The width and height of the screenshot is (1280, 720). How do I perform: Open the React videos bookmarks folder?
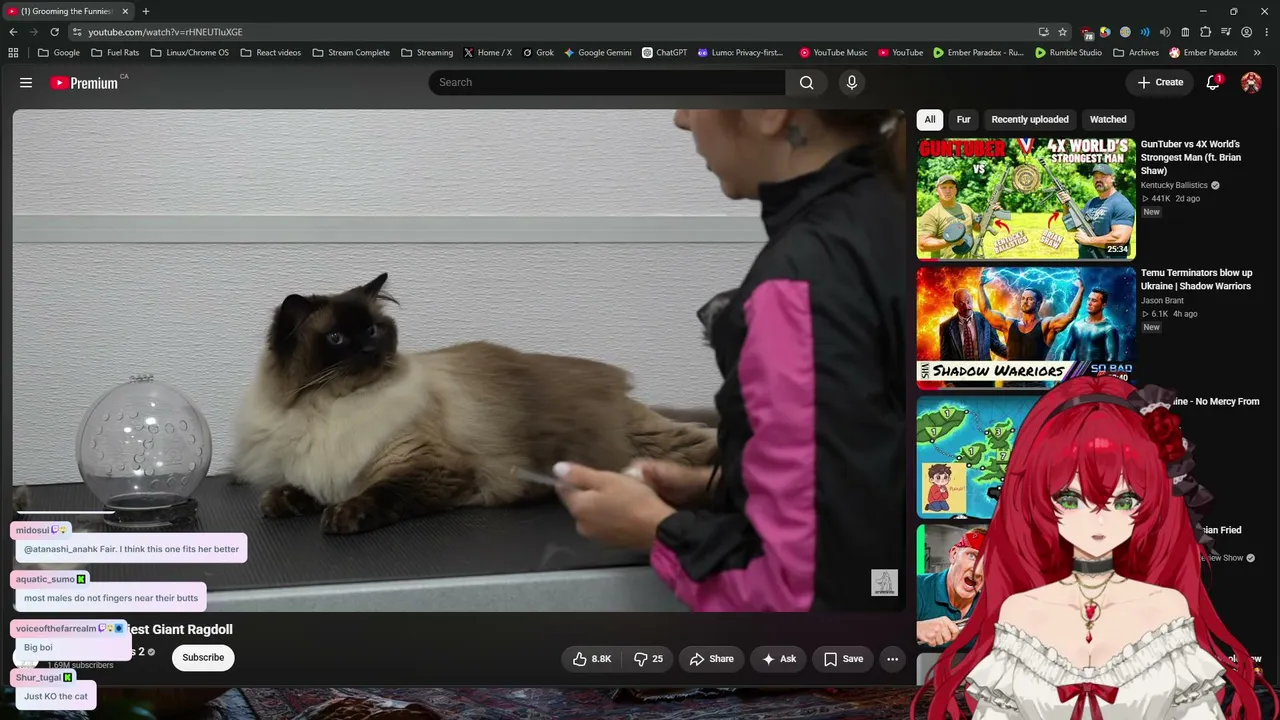click(x=270, y=53)
